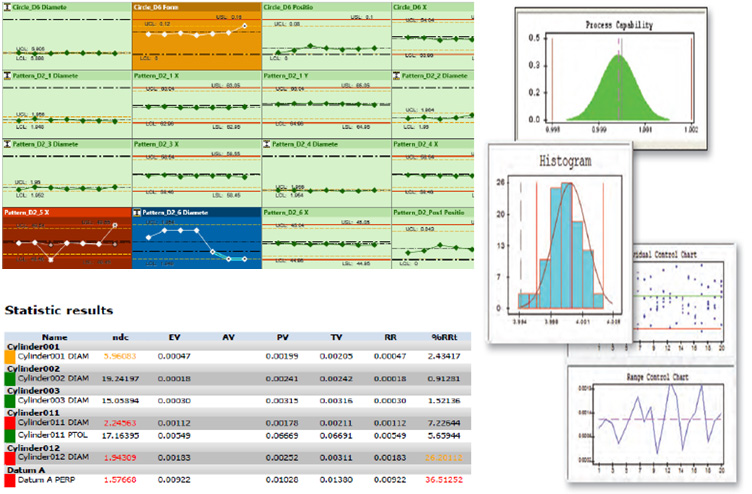Screen dimensions: 752x494
Task: Click the Circle_D6 Diamete header icon
Action: click(7, 7)
